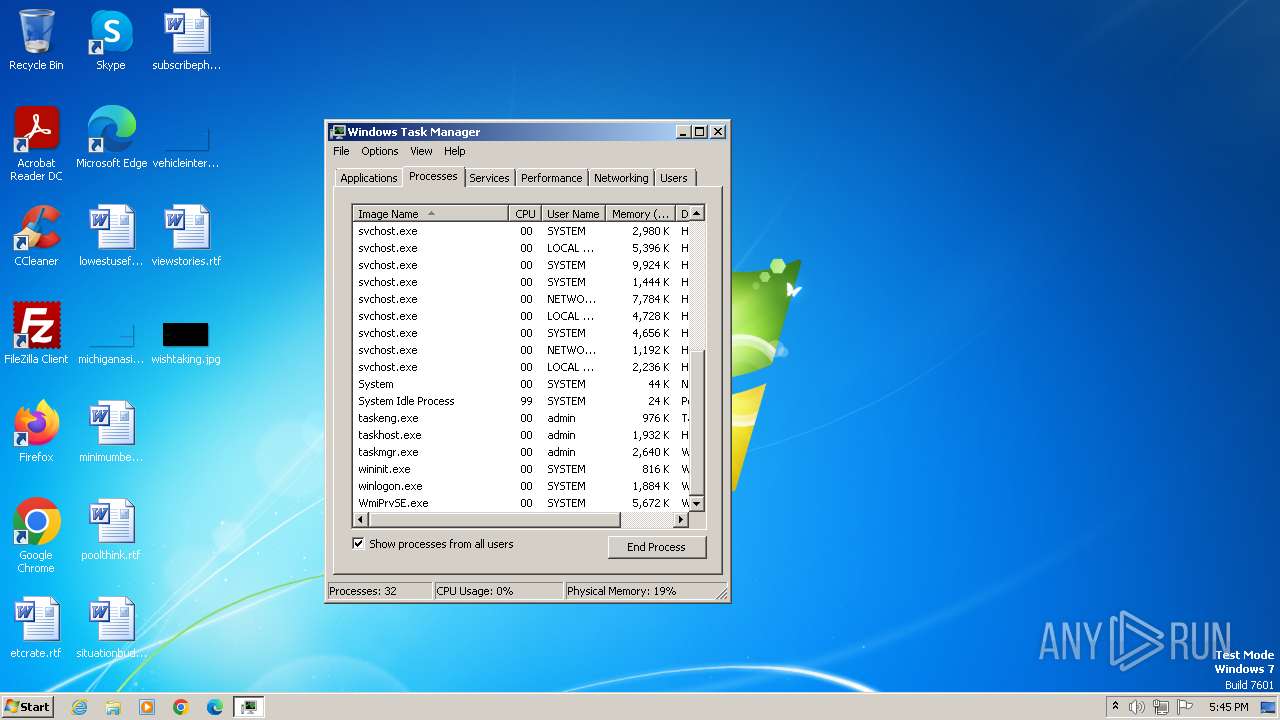Open the Options menu

click(x=380, y=151)
